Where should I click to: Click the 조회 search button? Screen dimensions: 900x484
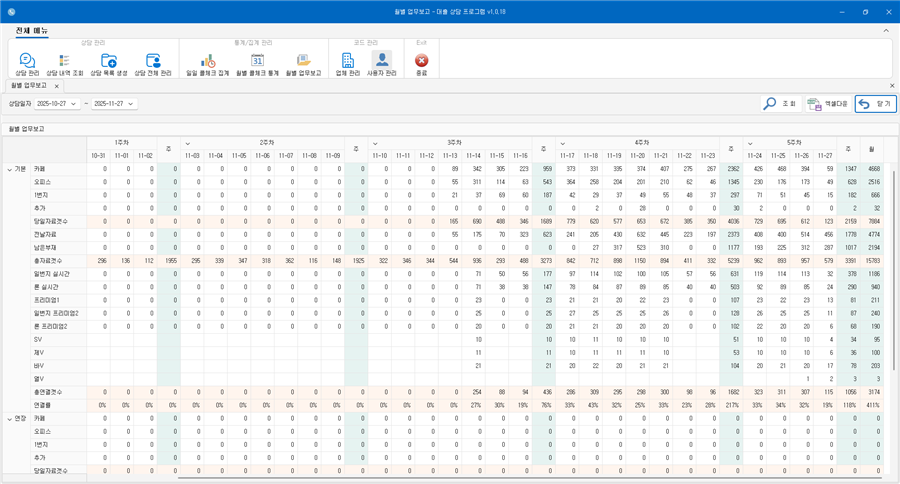pos(781,104)
